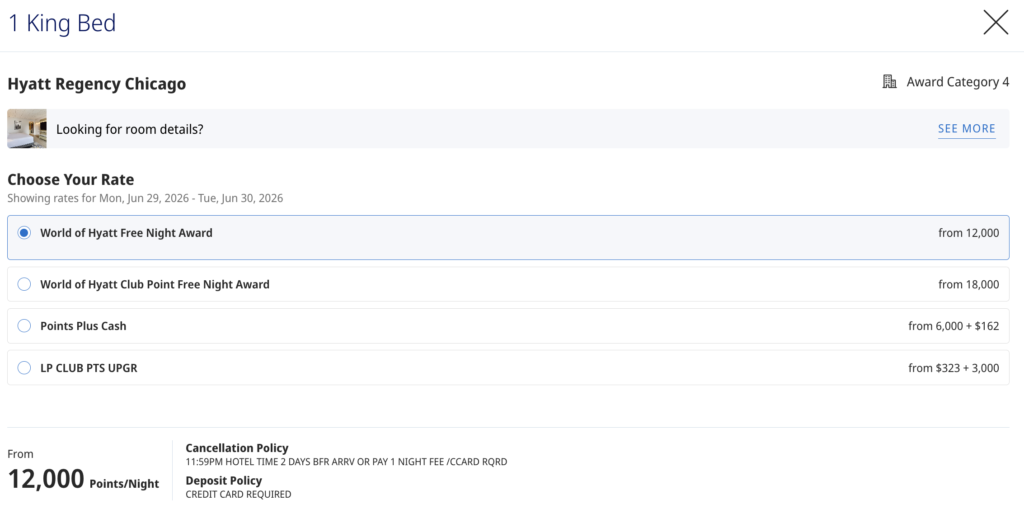This screenshot has height=509, width=1024.
Task: Click the 'from 6,000 + $162' price
Action: click(953, 325)
